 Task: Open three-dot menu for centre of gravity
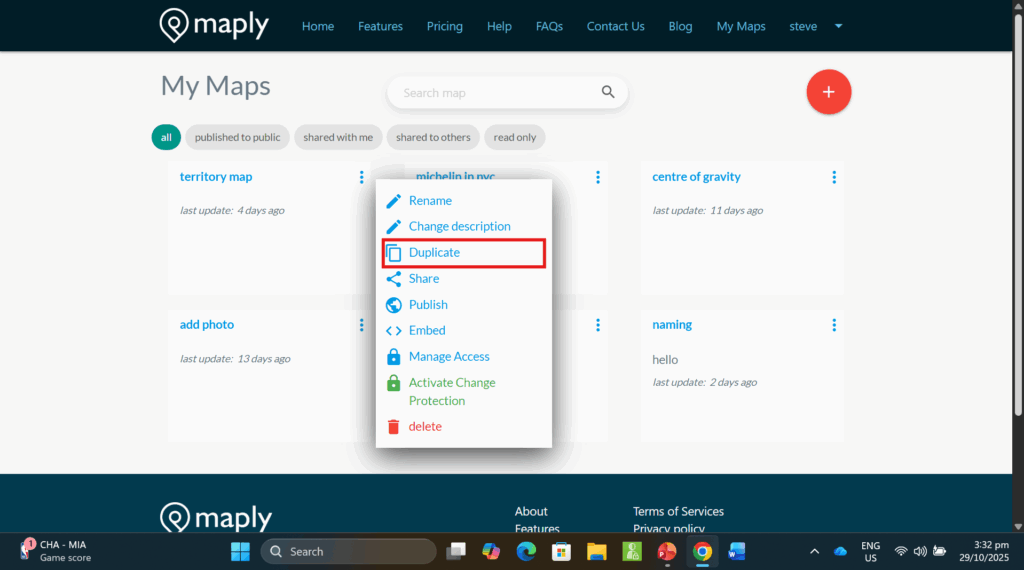tap(834, 177)
